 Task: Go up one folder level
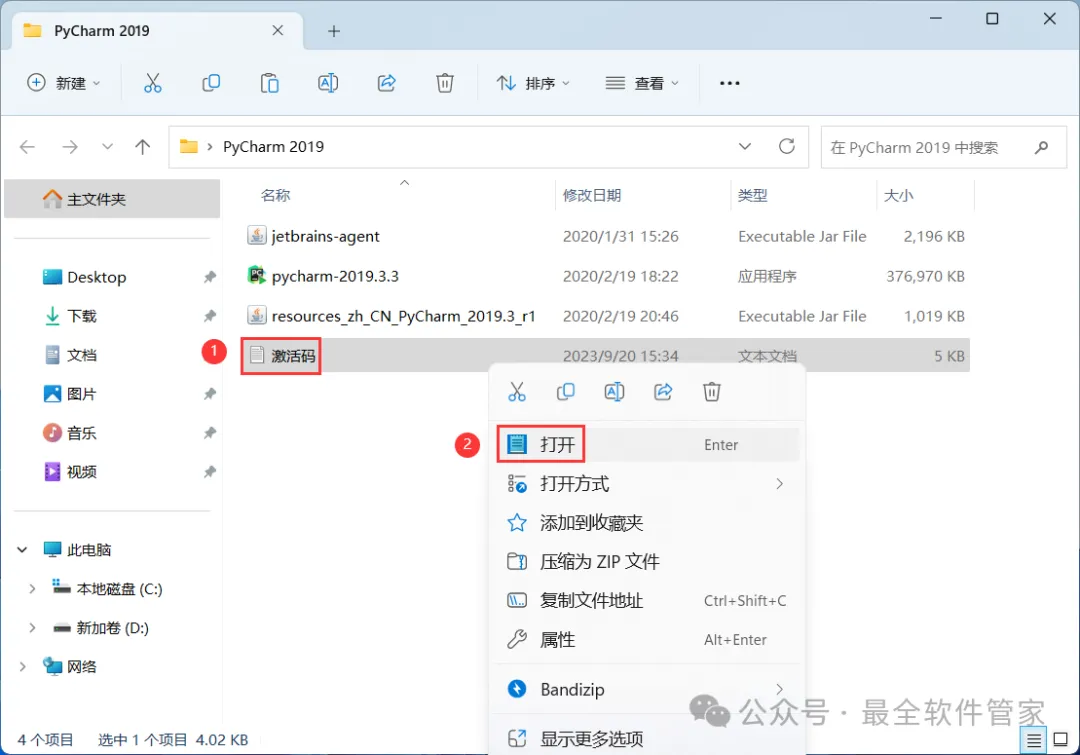[x=143, y=147]
